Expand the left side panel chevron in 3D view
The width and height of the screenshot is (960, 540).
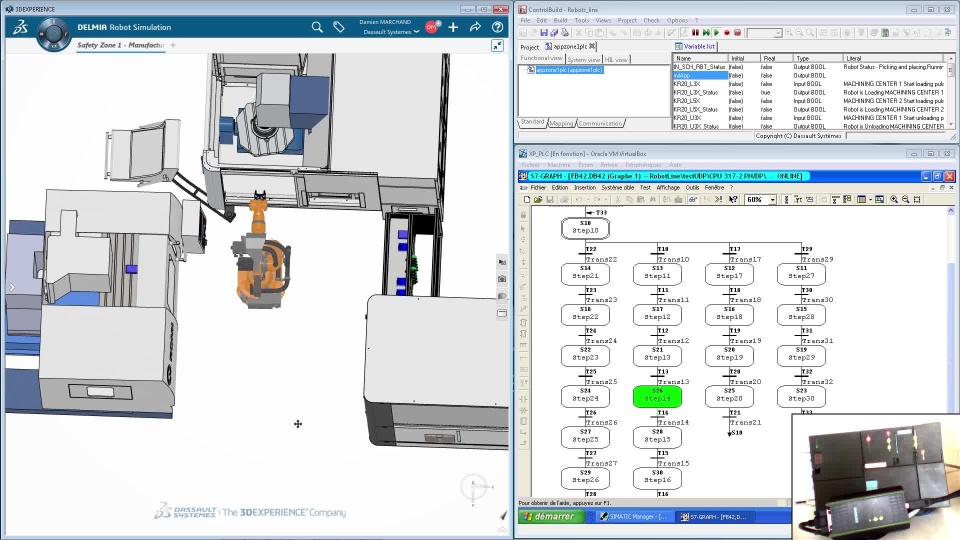click(x=12, y=287)
